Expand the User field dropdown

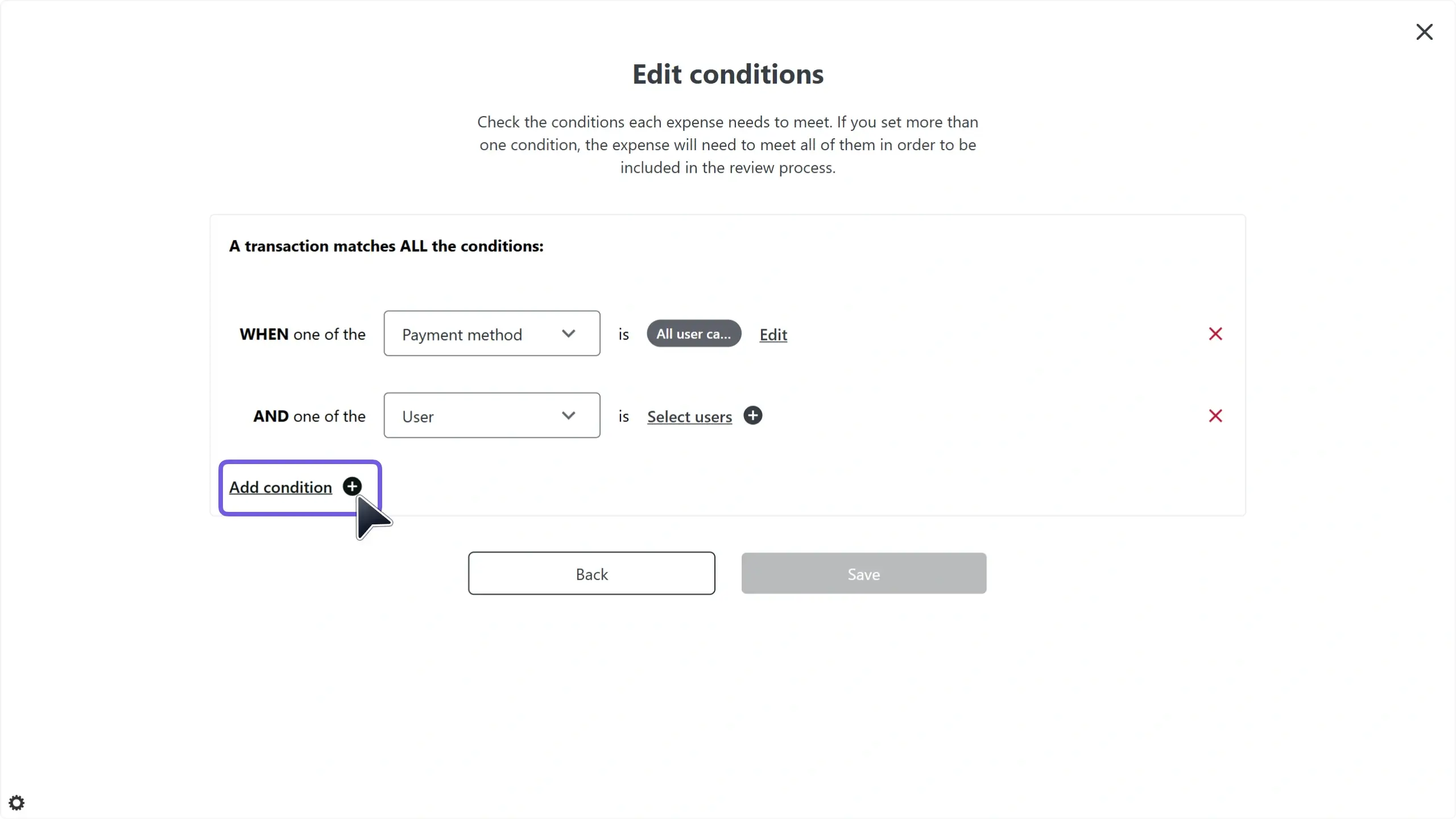[x=491, y=416]
